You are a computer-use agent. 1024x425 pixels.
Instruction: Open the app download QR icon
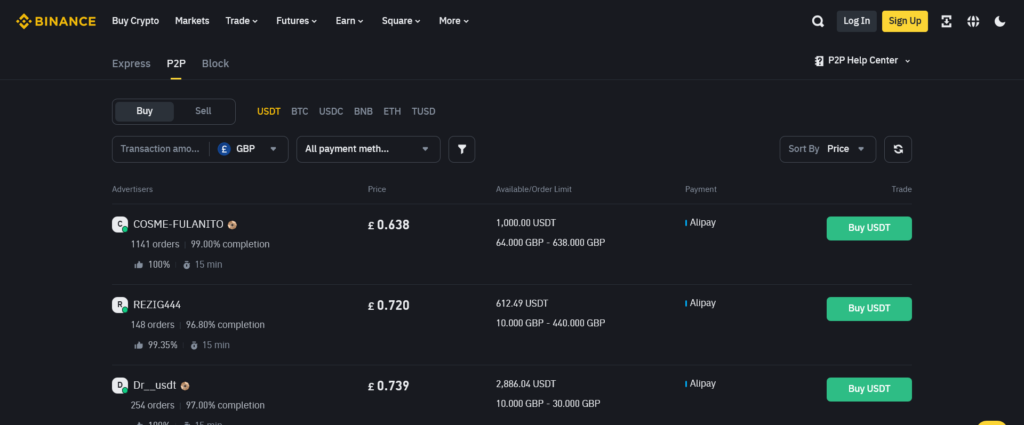(946, 21)
